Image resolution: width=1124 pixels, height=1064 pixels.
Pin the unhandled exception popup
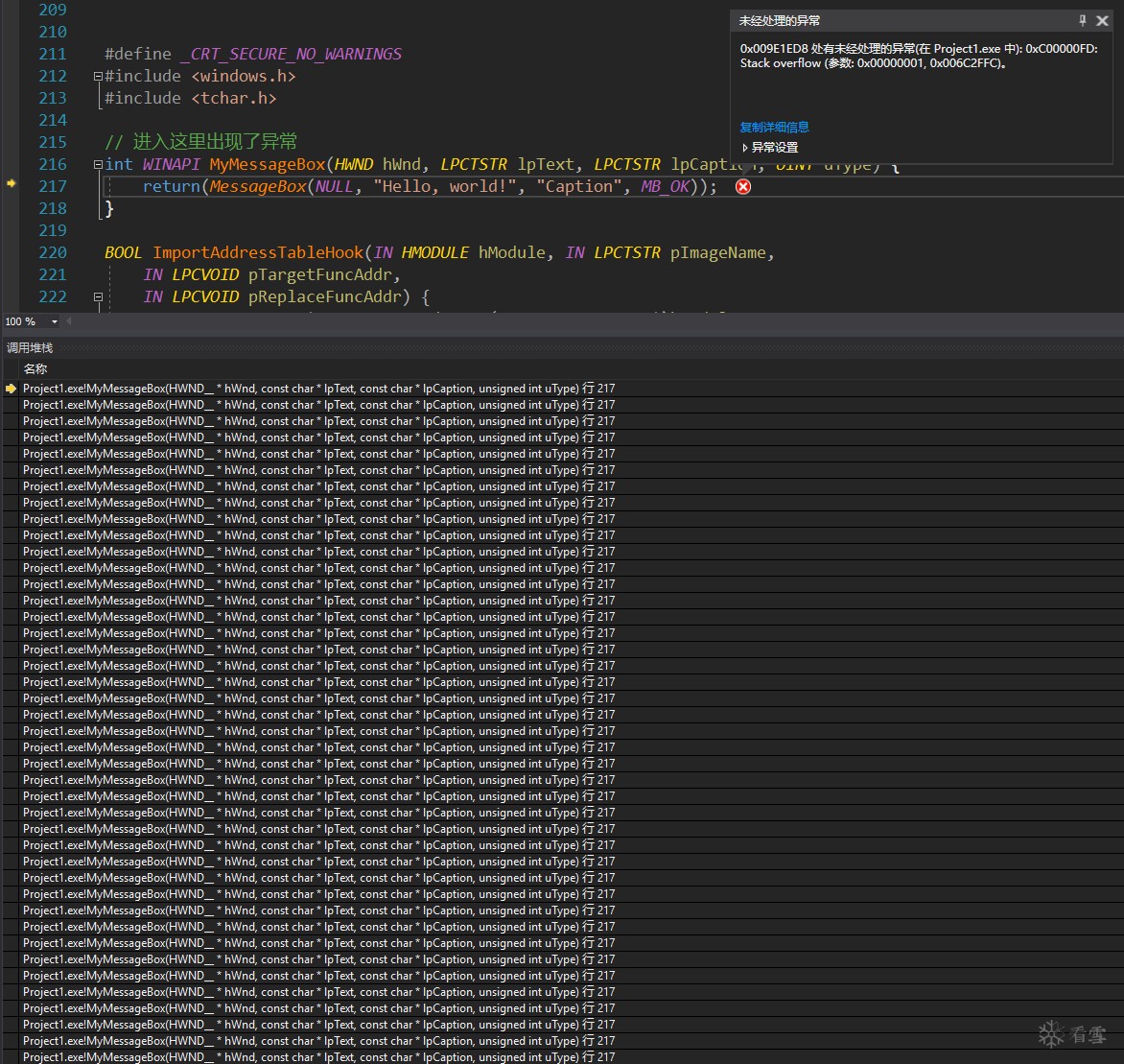click(1083, 20)
